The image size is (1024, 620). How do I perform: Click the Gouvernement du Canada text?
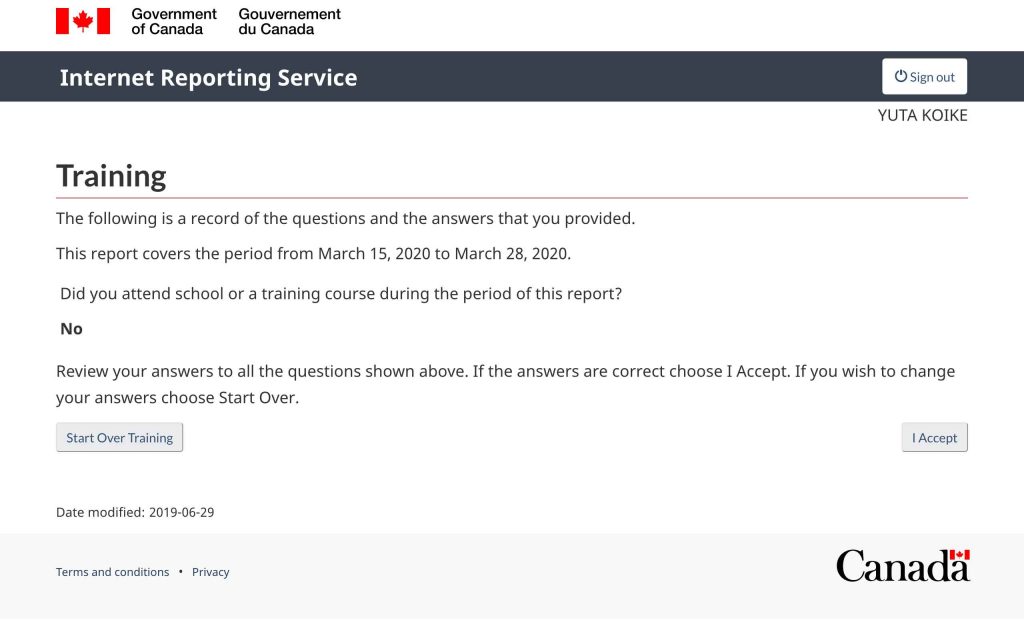pyautogui.click(x=289, y=22)
